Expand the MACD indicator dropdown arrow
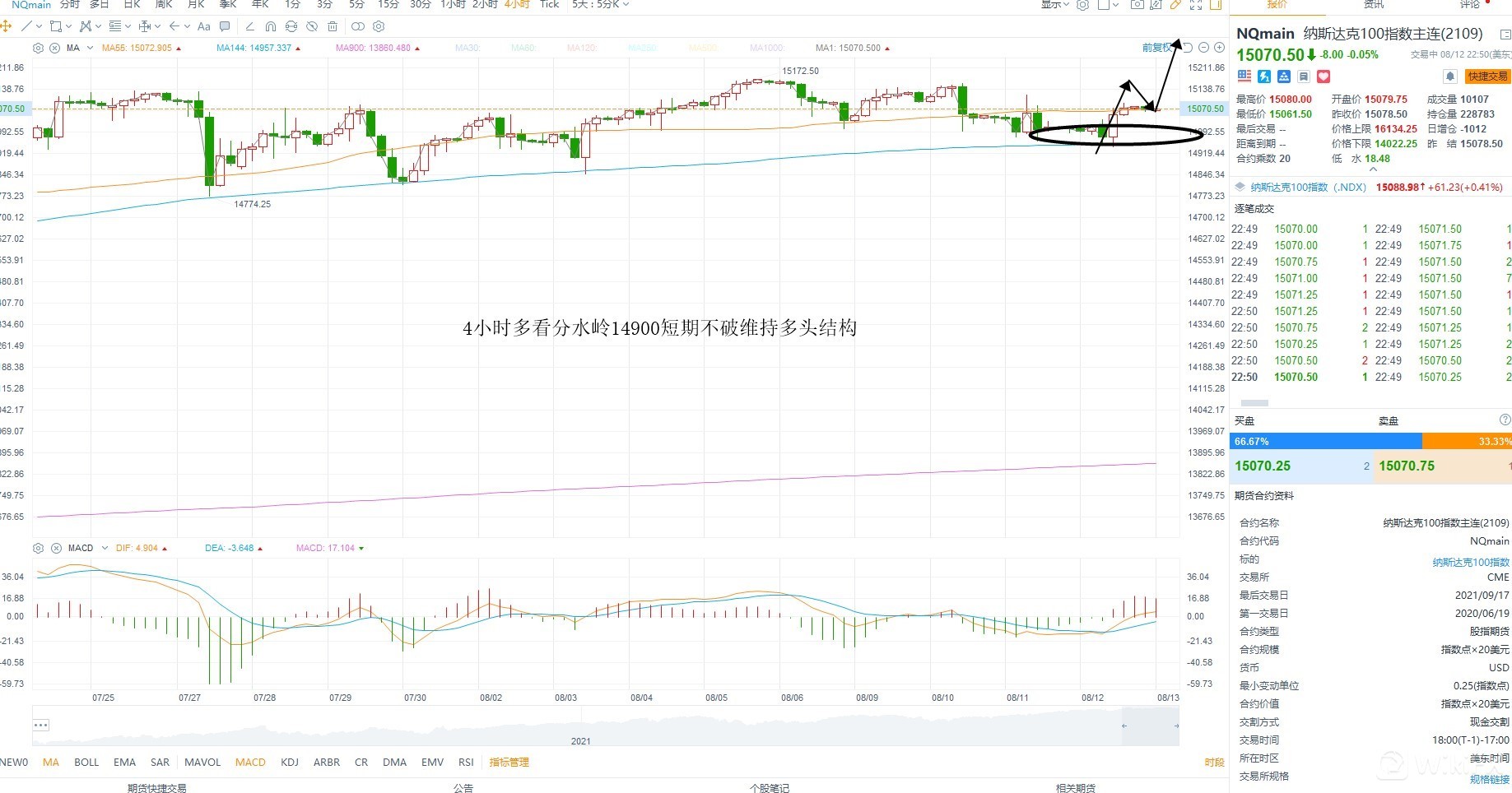Image resolution: width=1512 pixels, height=793 pixels. [x=104, y=548]
